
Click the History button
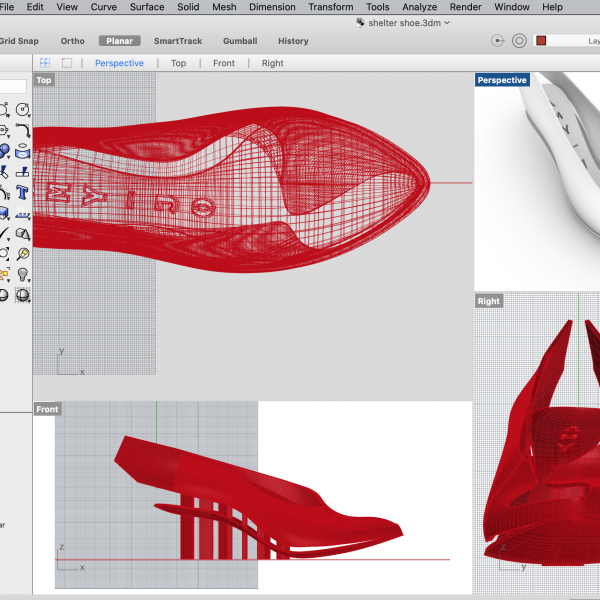[x=293, y=41]
